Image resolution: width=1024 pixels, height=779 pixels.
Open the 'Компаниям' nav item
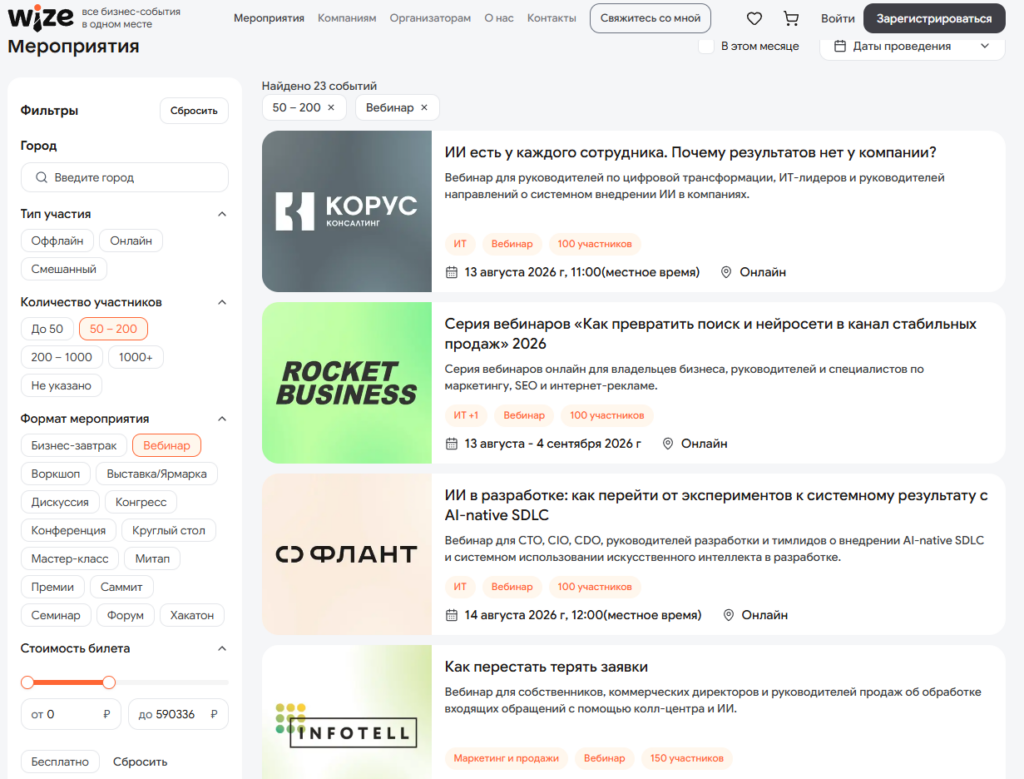(x=347, y=18)
